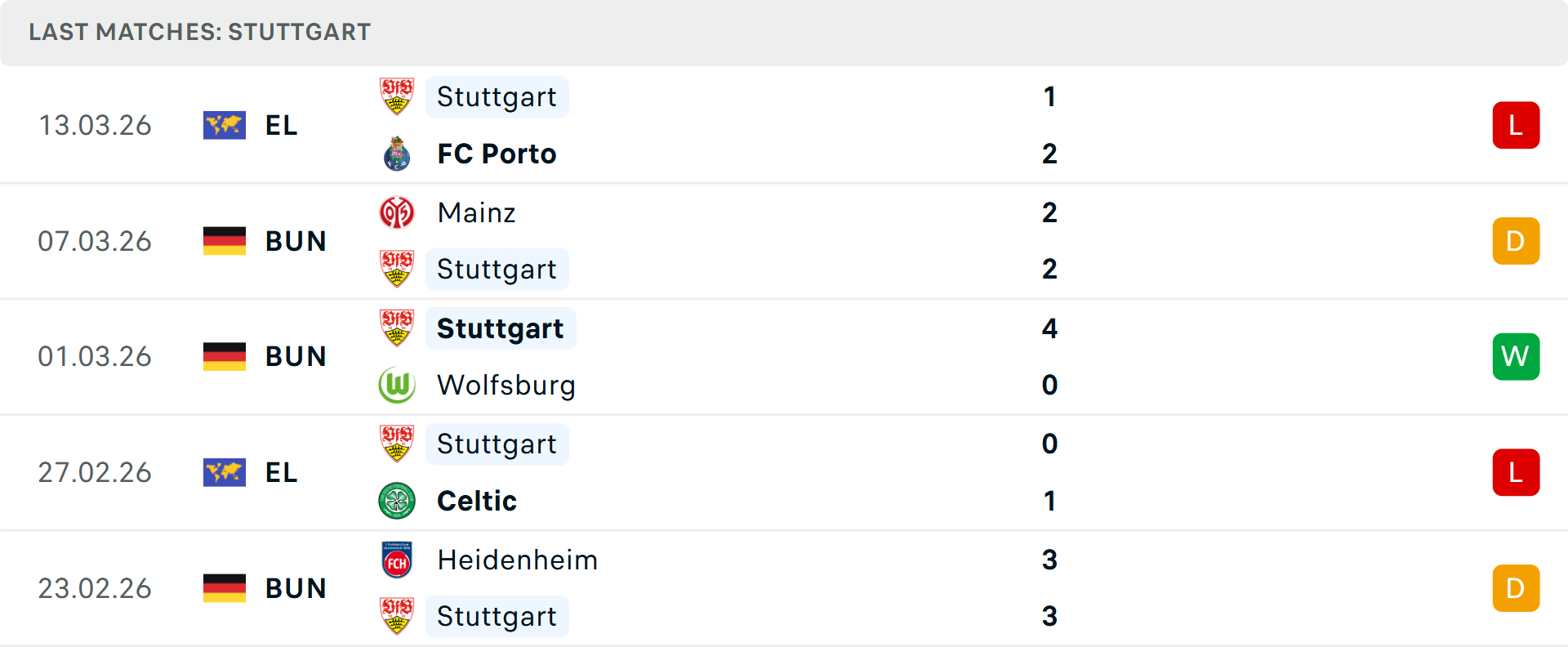Click the German flag beside the 01.03.26 match

pyautogui.click(x=225, y=356)
